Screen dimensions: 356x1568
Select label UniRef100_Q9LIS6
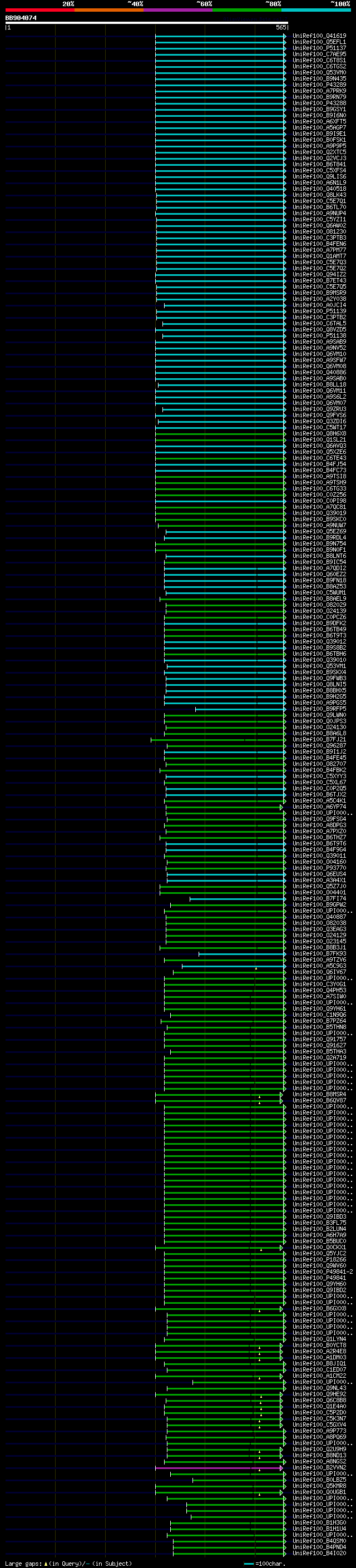[x=319, y=176]
